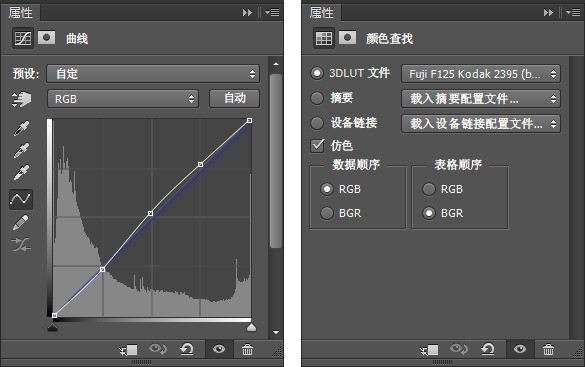Image resolution: width=585 pixels, height=367 pixels.
Task: Select the black point eyedropper
Action: [x=21, y=128]
